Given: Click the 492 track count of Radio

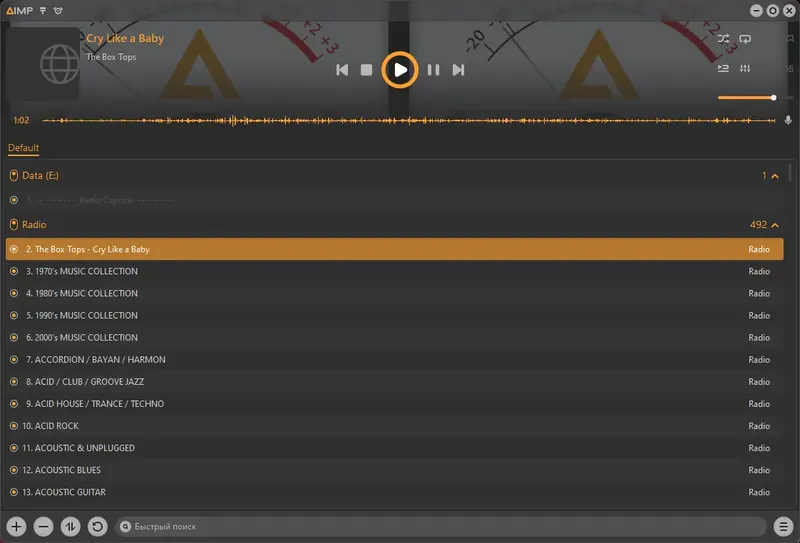Looking at the screenshot, I should (758, 225).
